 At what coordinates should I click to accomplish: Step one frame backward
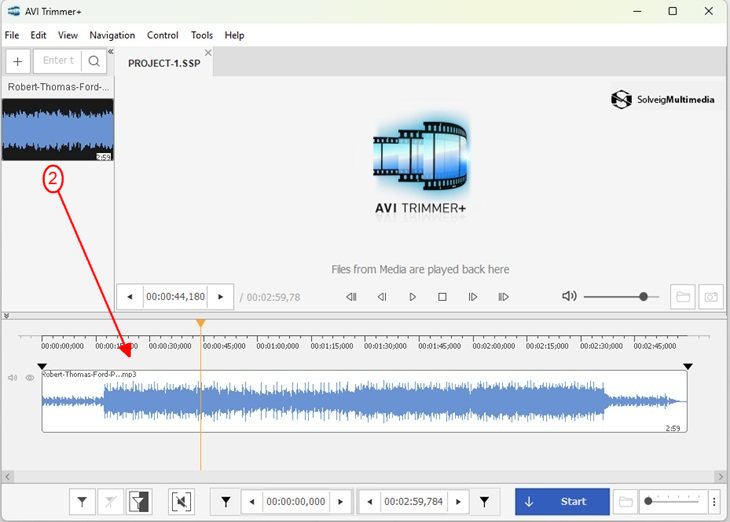tap(382, 297)
